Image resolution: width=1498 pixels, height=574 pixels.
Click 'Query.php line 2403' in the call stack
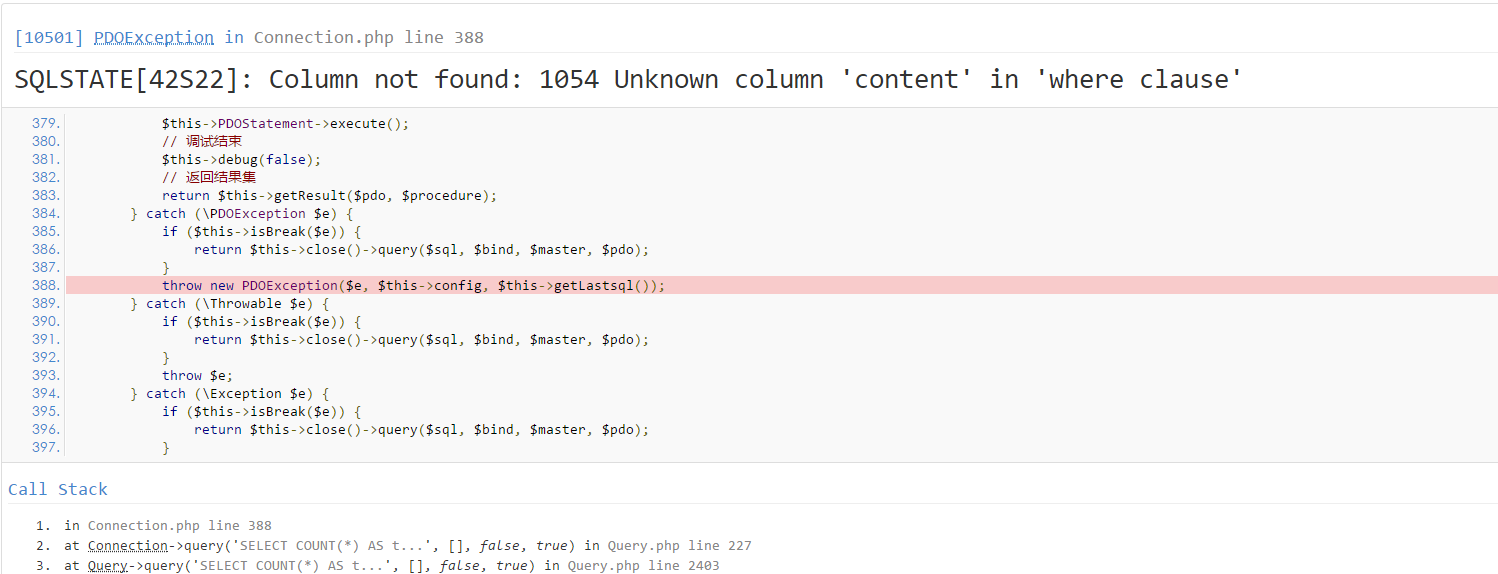click(x=643, y=566)
